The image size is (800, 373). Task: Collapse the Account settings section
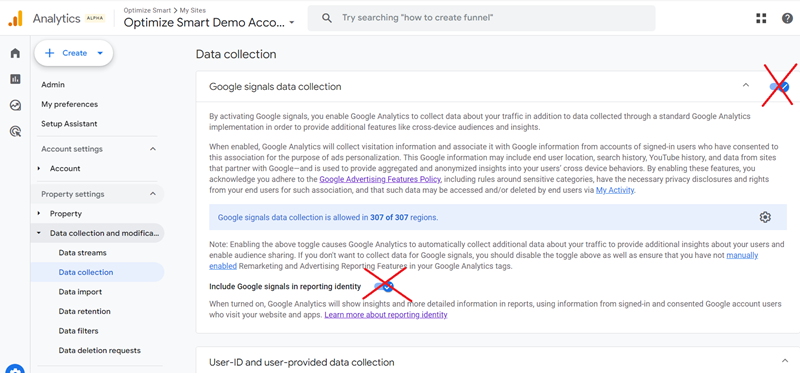coord(153,149)
